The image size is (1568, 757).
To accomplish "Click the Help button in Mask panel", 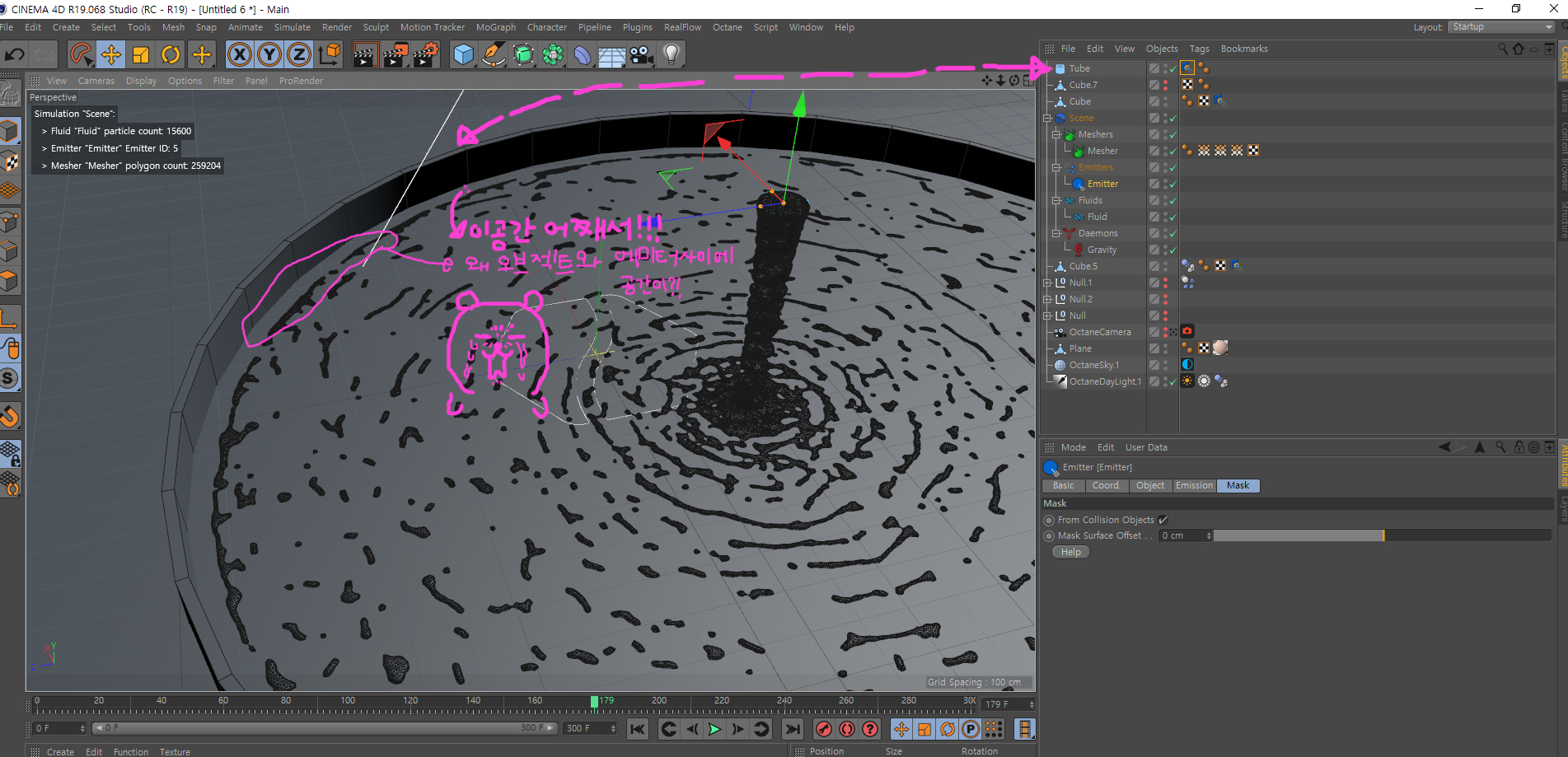I will pos(1070,552).
